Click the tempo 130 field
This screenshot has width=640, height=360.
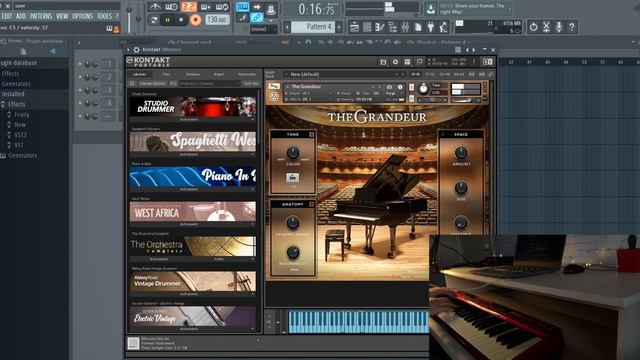point(217,19)
